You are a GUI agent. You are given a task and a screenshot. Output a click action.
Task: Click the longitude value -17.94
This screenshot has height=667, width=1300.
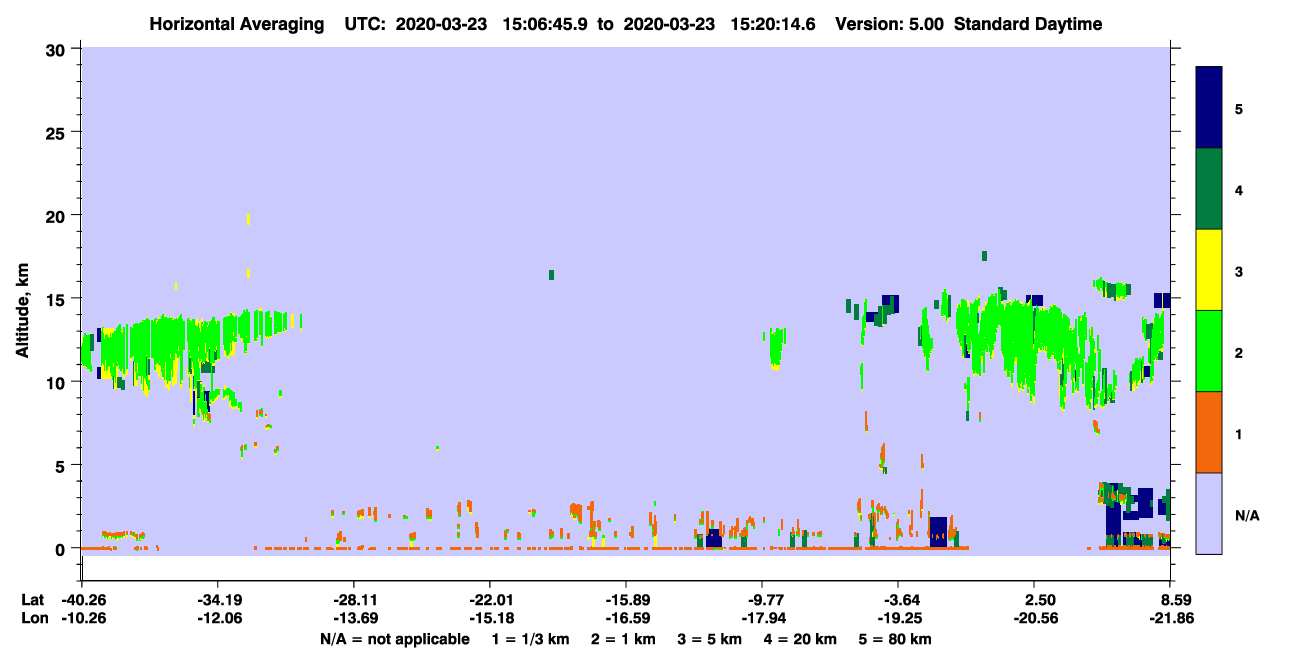coord(762,619)
